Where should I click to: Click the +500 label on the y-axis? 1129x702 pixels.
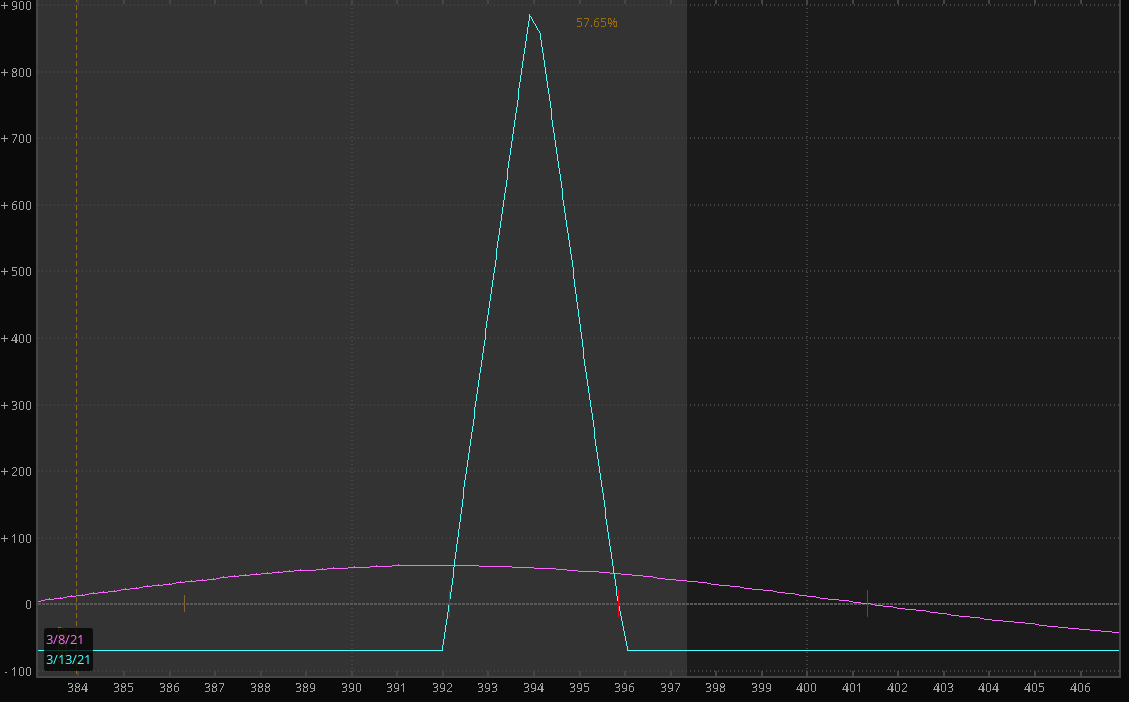tap(16, 272)
